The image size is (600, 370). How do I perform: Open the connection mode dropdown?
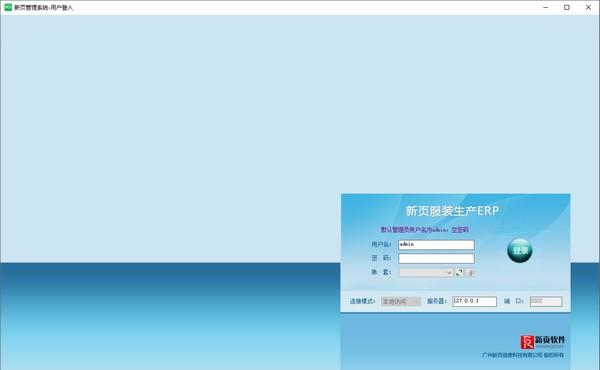point(401,302)
